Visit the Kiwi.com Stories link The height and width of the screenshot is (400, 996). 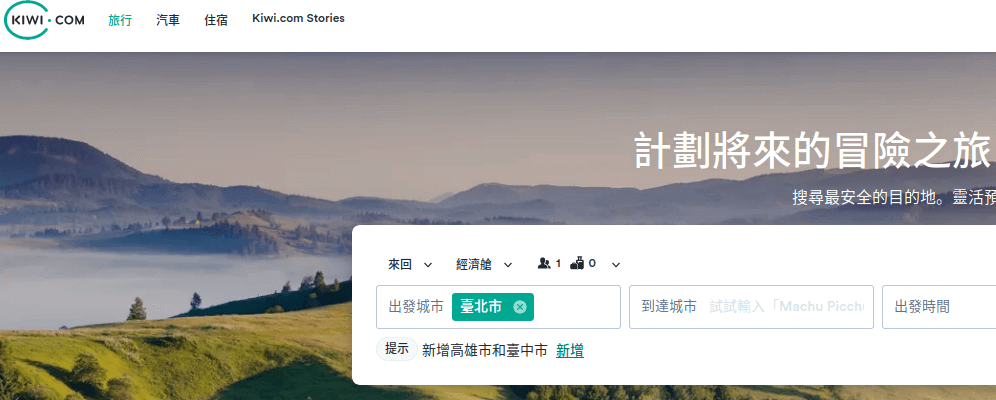click(299, 18)
